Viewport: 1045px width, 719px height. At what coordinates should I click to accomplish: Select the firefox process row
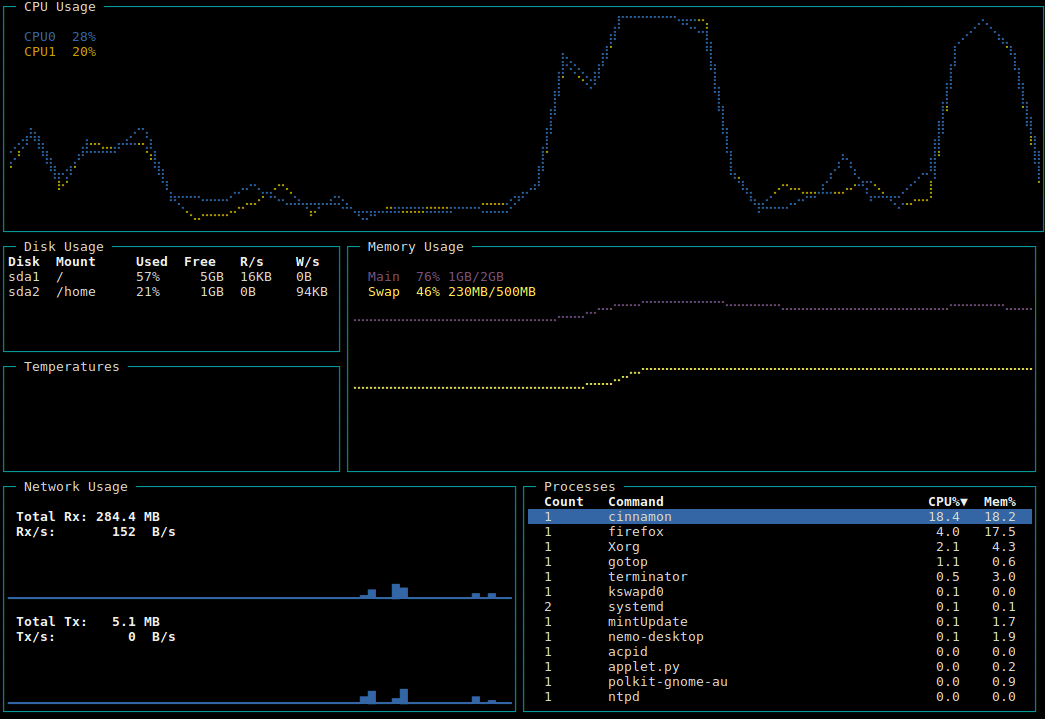[x=635, y=532]
